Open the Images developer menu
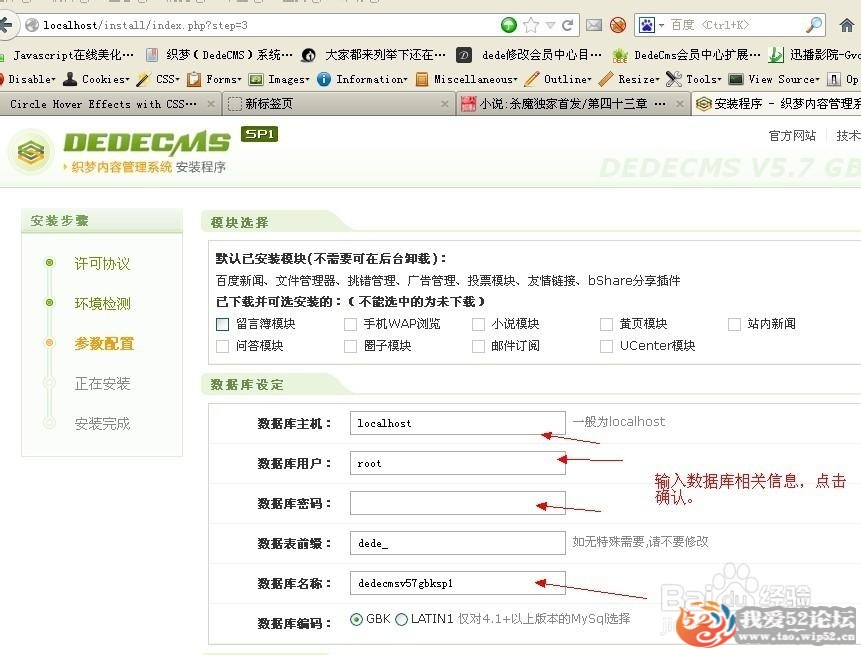861x655 pixels. pos(279,80)
